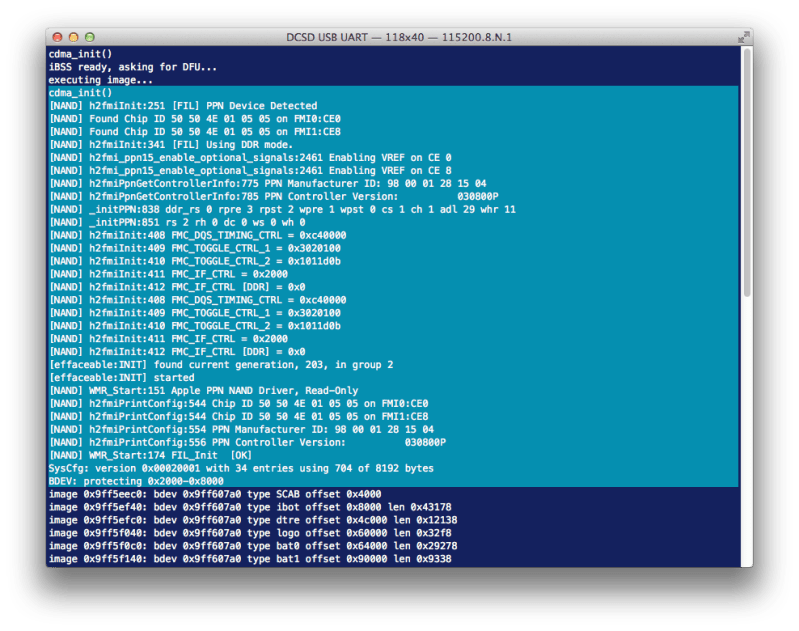
Task: Click the first unhighlighted 'cdma_init()' line
Action: (x=80, y=54)
